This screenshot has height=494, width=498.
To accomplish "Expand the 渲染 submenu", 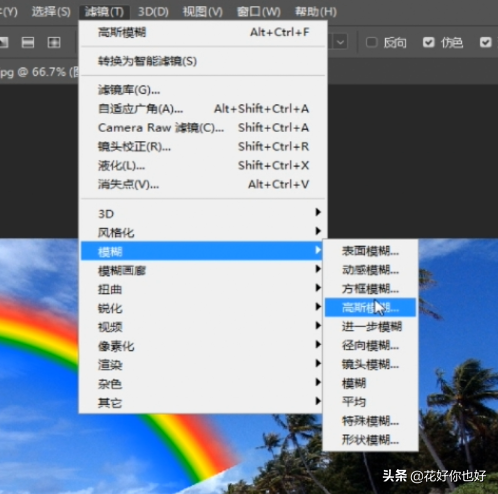I will pos(203,365).
